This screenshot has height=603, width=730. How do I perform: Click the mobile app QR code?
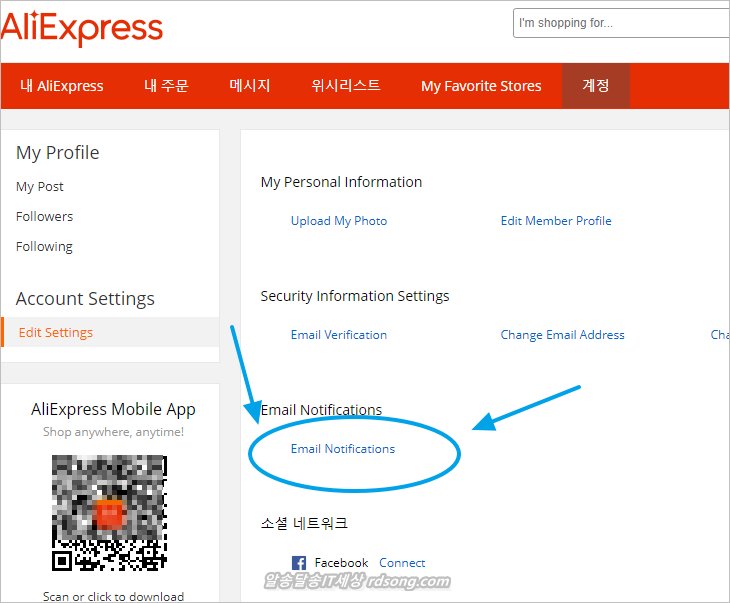click(109, 513)
